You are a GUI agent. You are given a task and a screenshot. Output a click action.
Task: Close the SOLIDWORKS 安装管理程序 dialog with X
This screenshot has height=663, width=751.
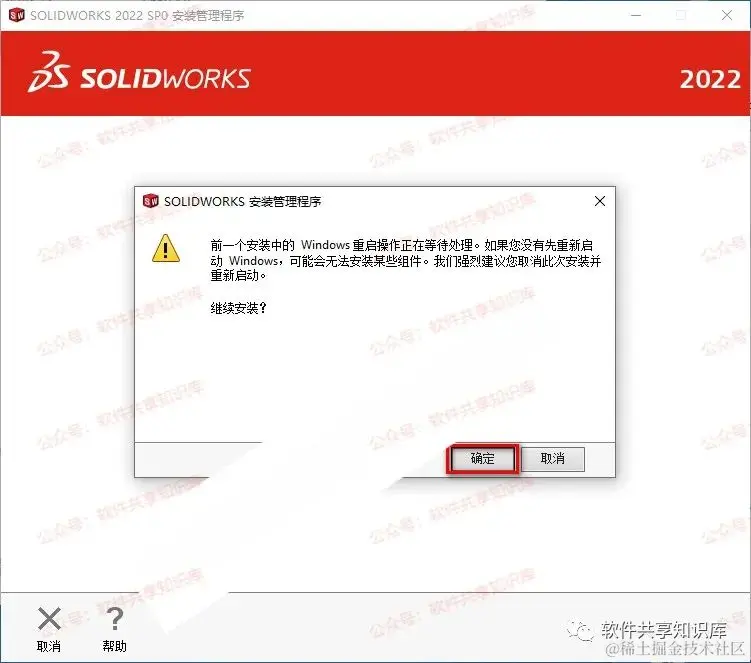coord(600,201)
